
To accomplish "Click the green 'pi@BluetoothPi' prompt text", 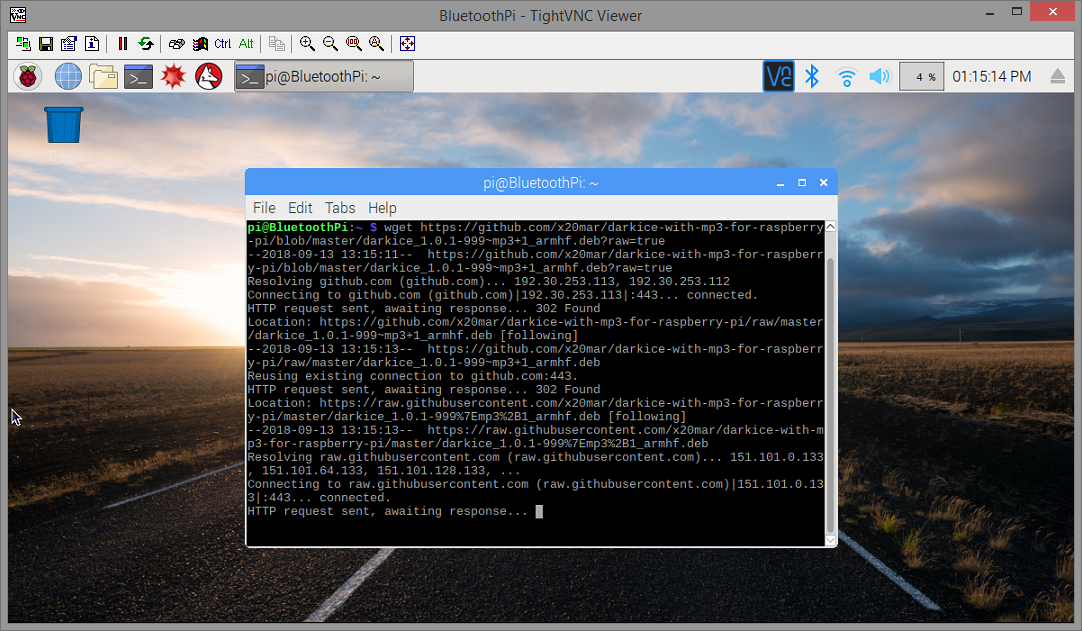I will pyautogui.click(x=297, y=227).
